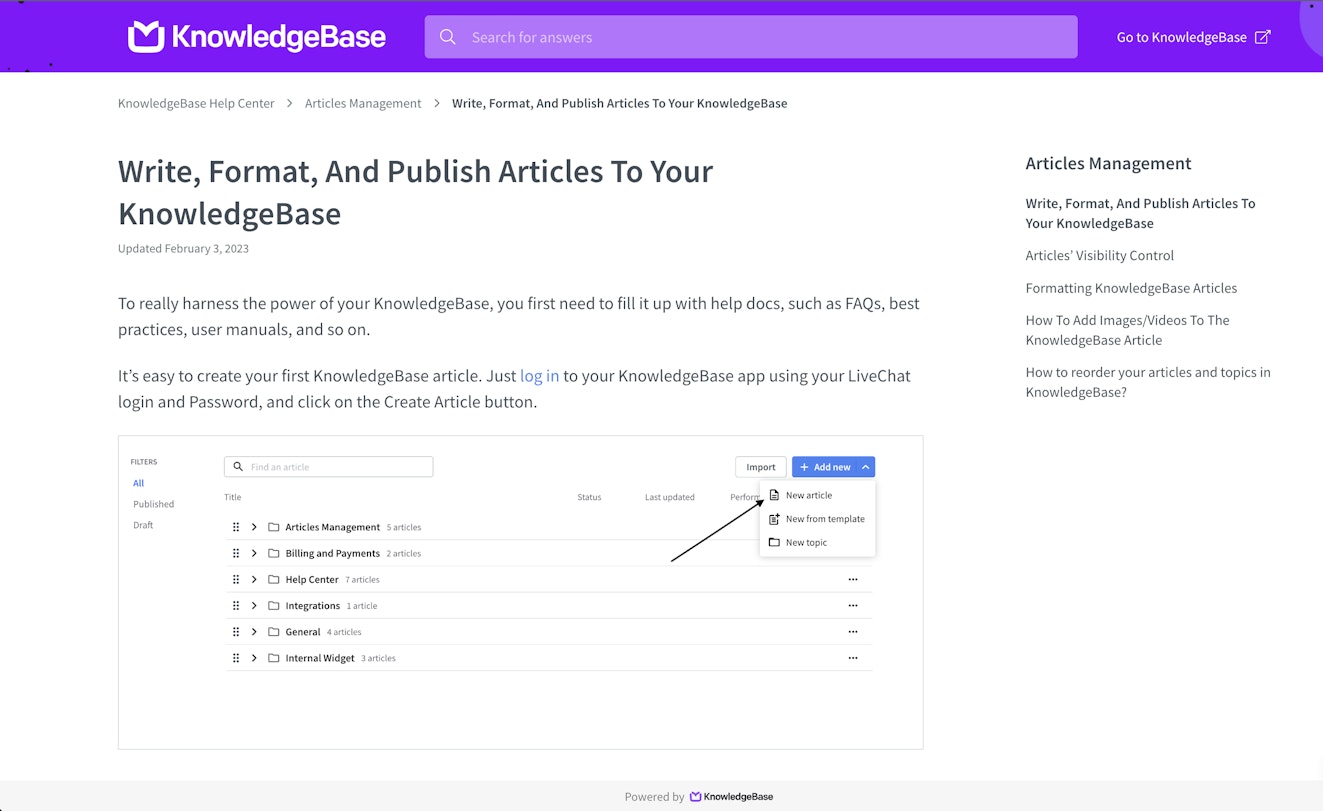Image resolution: width=1323 pixels, height=811 pixels.
Task: Open How to reorder your articles sidebar link
Action: (x=1148, y=382)
